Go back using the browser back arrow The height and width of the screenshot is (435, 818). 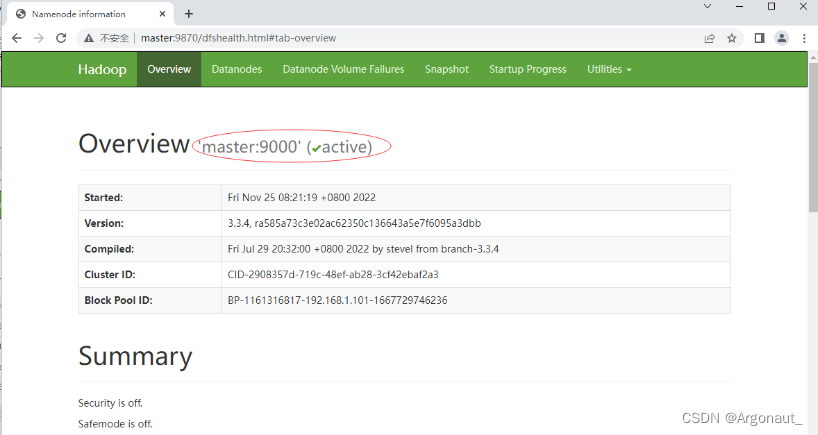pyautogui.click(x=17, y=38)
